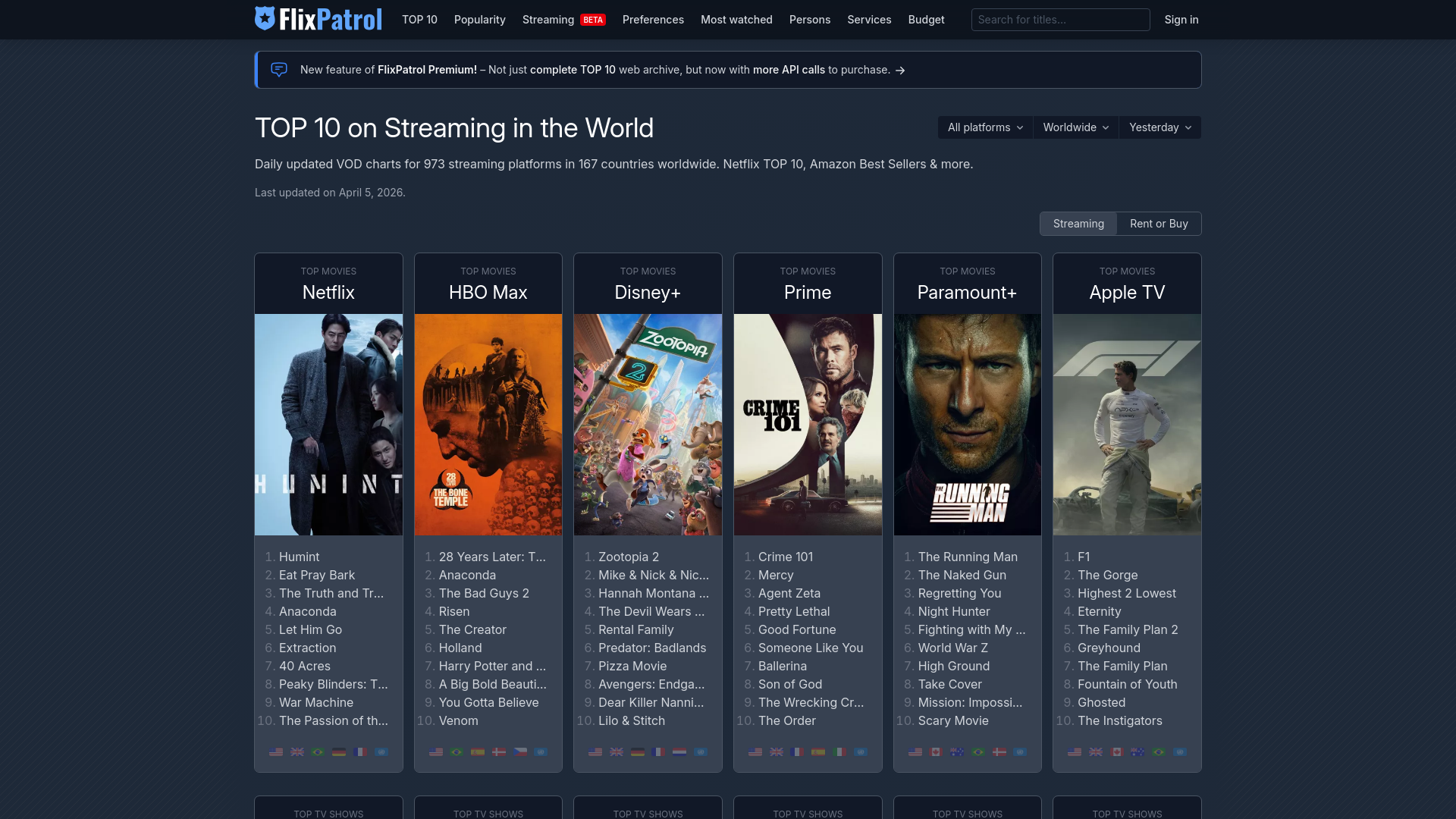1456x819 pixels.
Task: Select the France flag under the Prime list
Action: point(797,752)
